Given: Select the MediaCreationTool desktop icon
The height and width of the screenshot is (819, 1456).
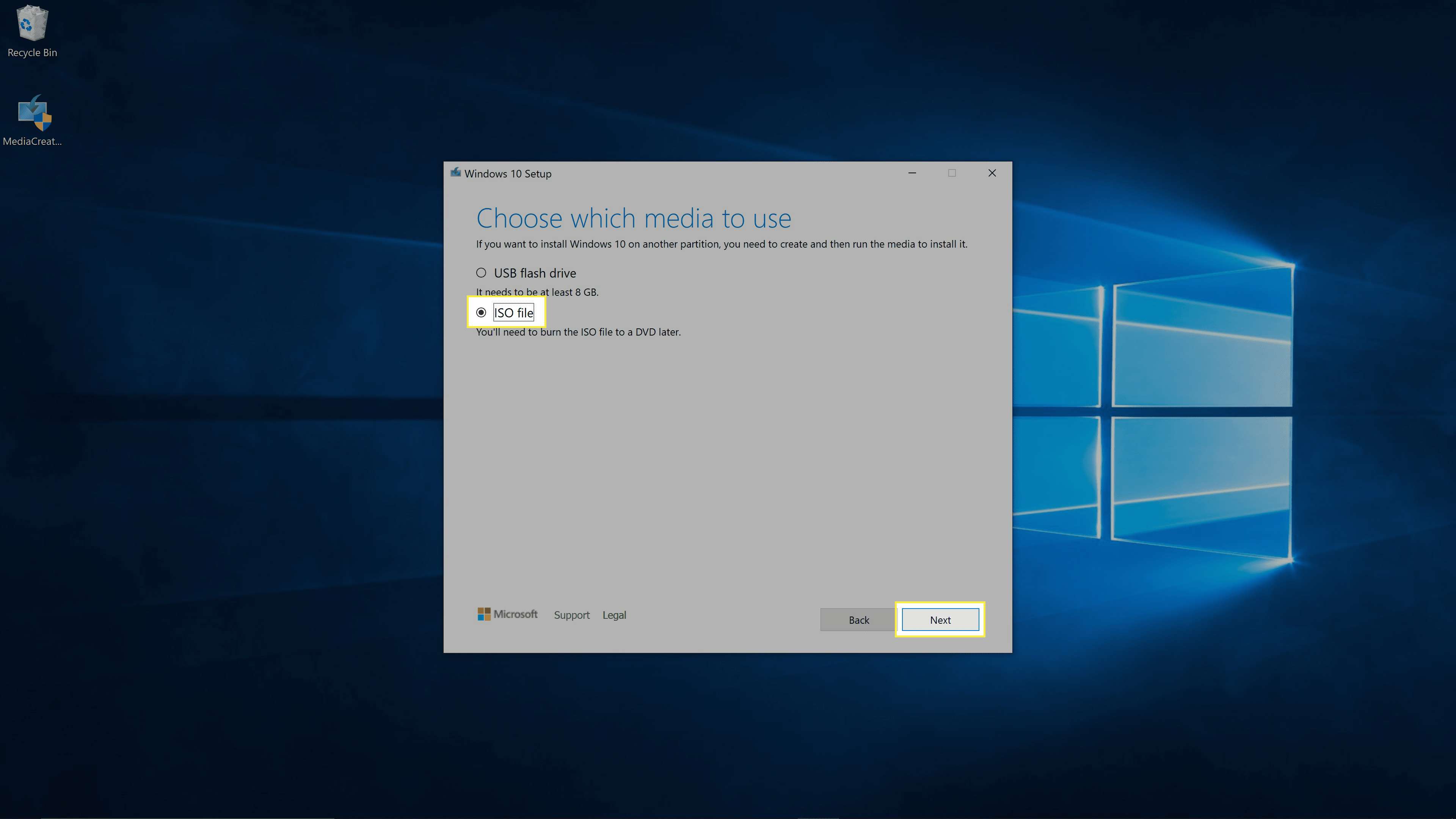Looking at the screenshot, I should 32,121.
